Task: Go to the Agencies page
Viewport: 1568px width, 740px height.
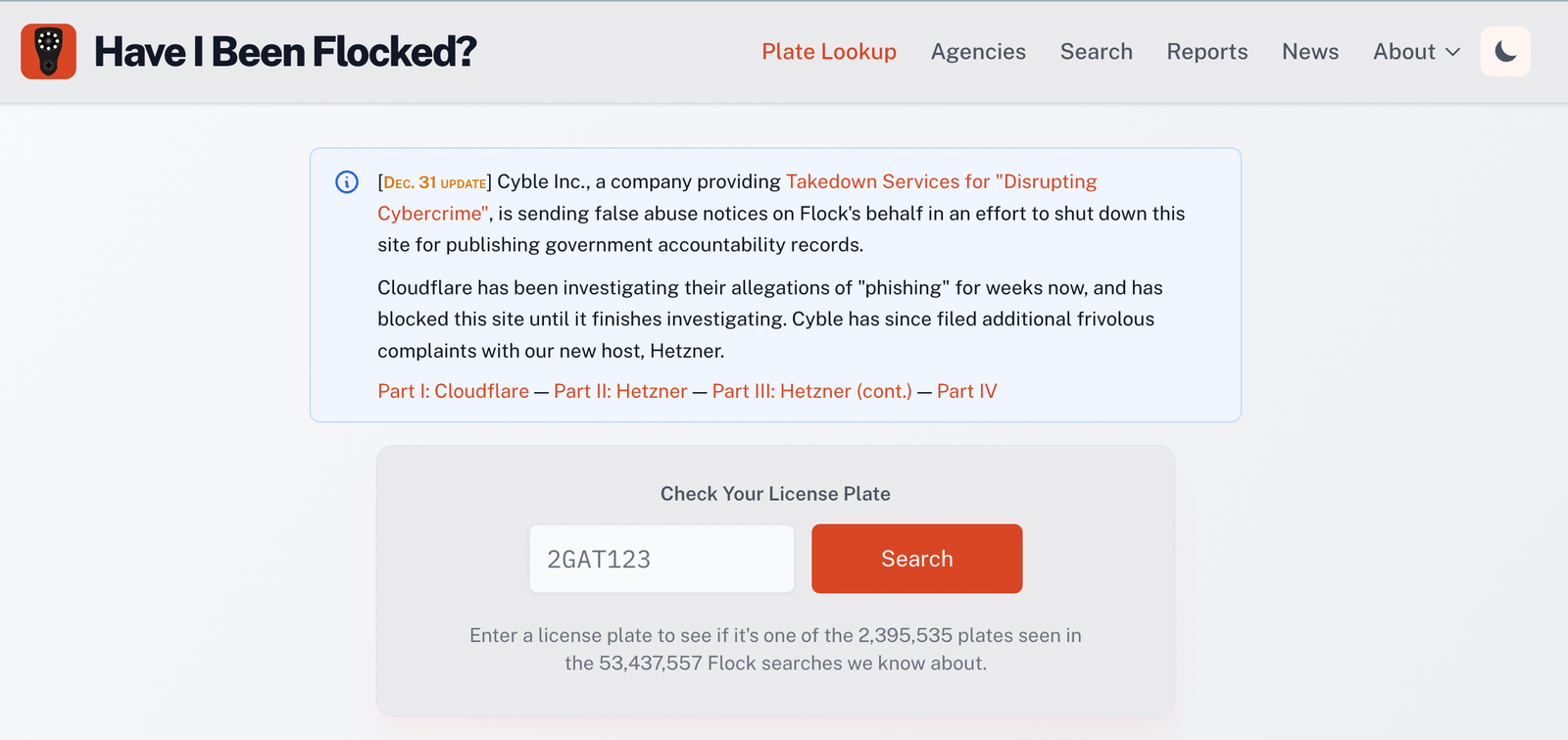Action: 978,52
